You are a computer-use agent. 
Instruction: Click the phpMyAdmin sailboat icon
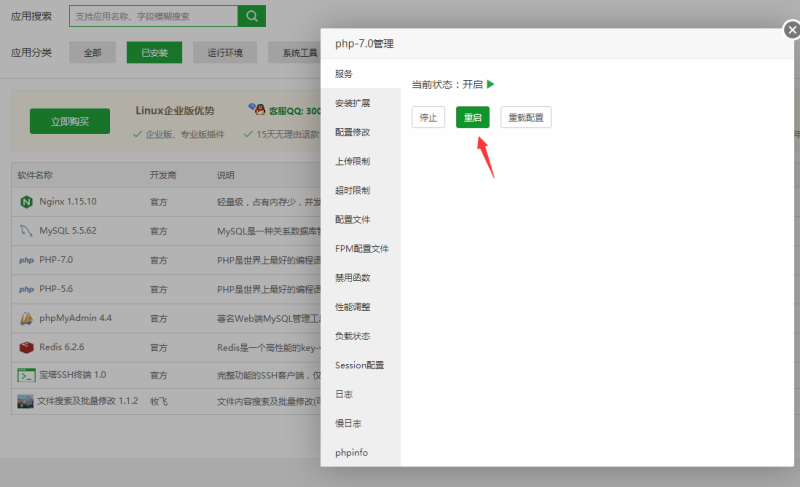click(26, 318)
